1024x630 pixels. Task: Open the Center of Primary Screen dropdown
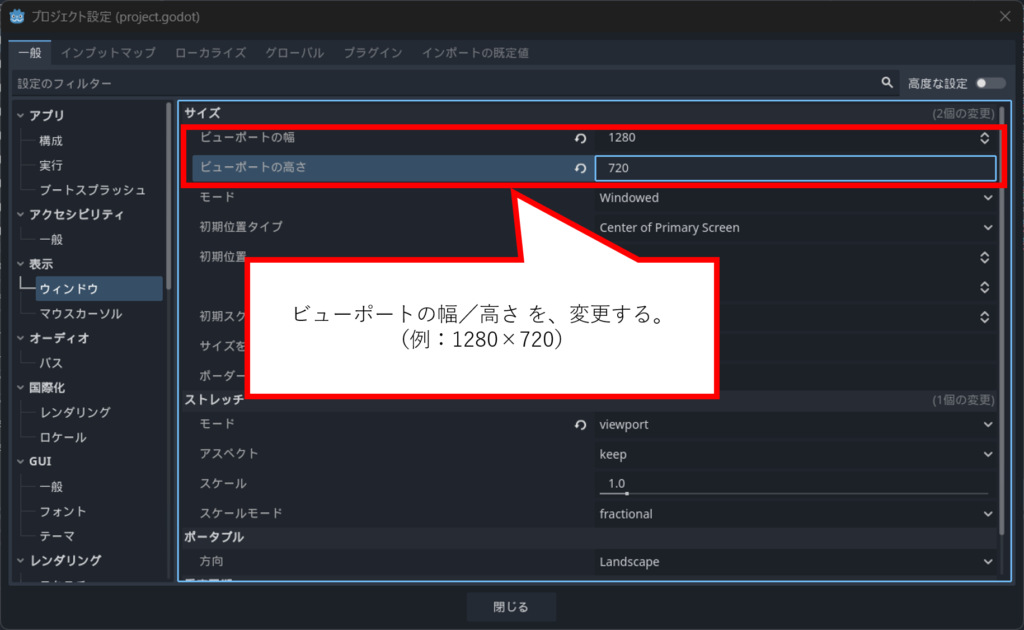tap(795, 228)
